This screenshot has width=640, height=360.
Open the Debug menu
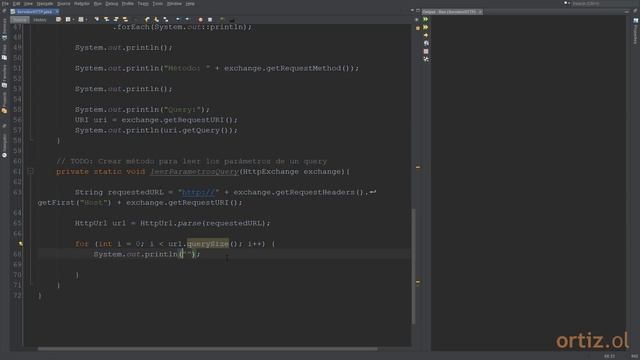111,4
